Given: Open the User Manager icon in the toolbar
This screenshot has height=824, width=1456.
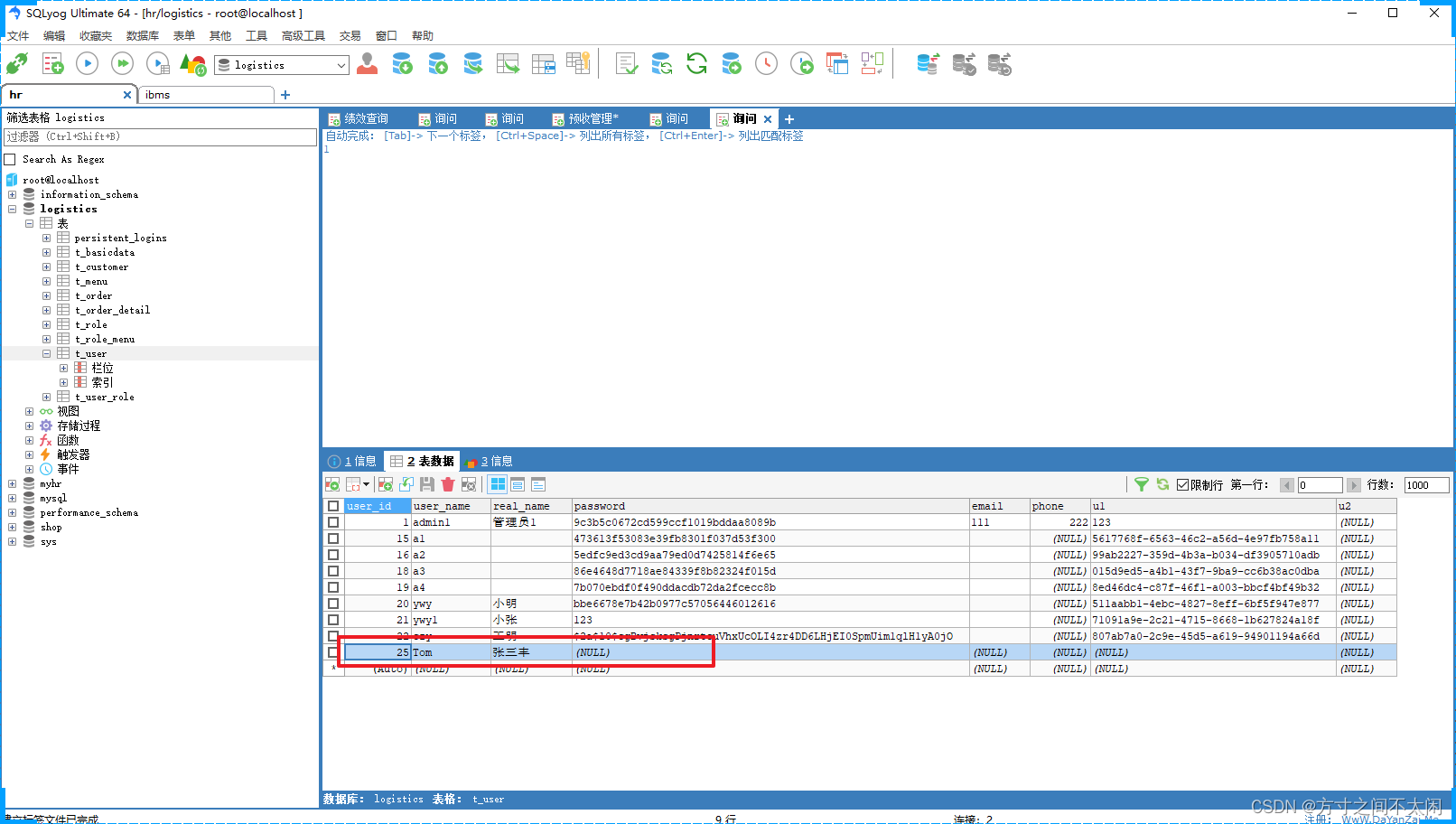Looking at the screenshot, I should pyautogui.click(x=367, y=63).
